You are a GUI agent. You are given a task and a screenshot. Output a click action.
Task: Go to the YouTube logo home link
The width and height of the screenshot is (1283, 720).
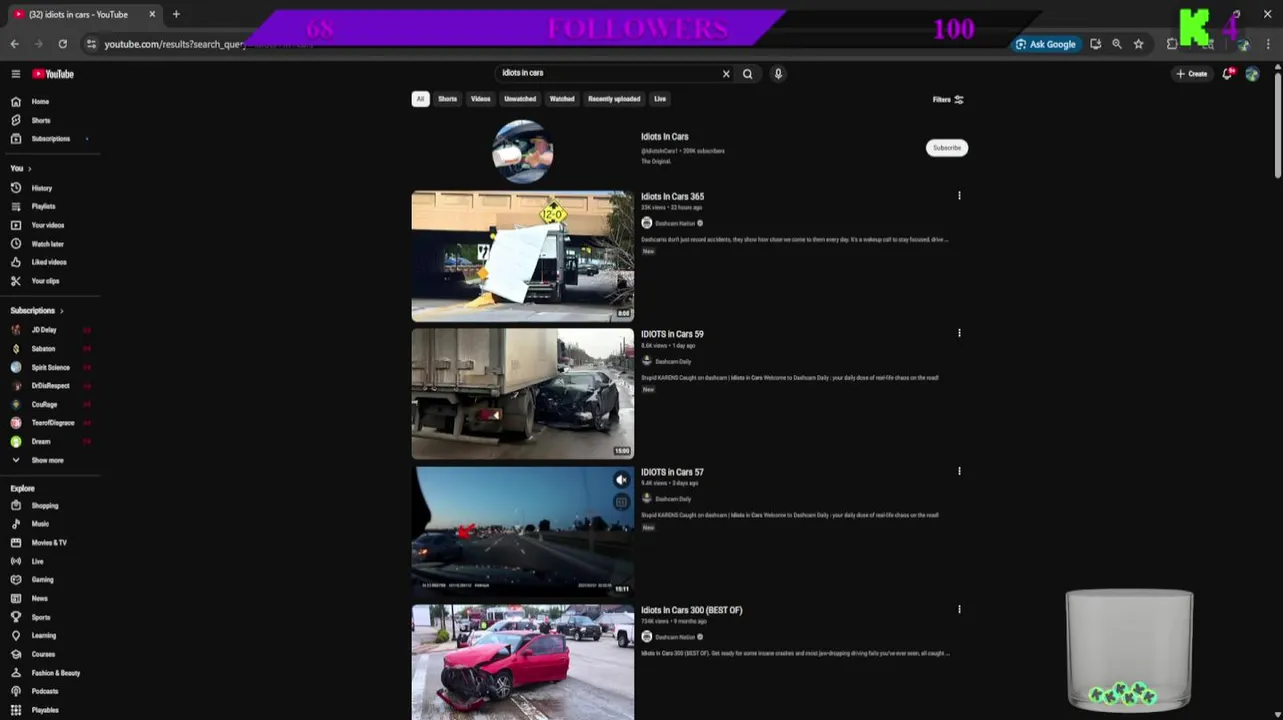point(53,74)
